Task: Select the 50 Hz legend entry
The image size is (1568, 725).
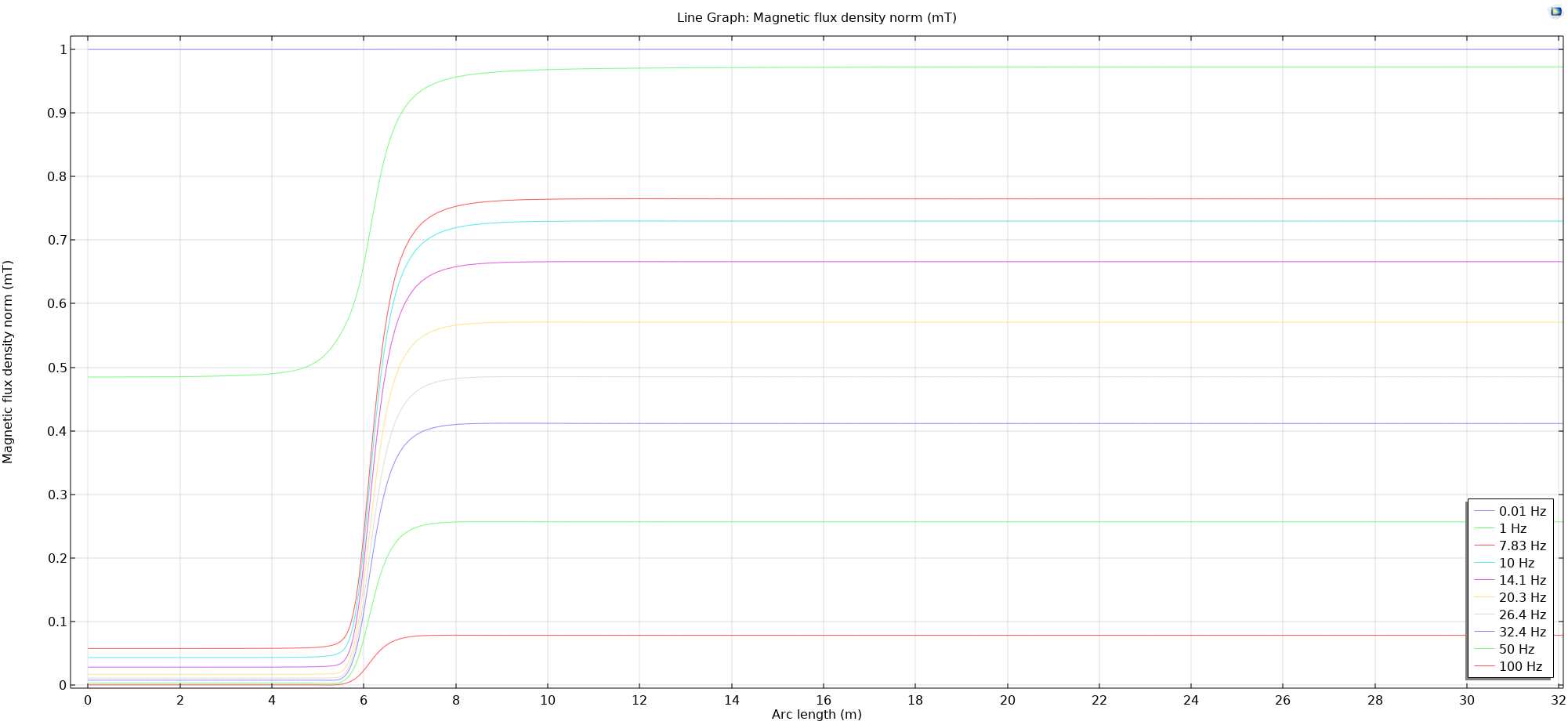Action: 1516,649
